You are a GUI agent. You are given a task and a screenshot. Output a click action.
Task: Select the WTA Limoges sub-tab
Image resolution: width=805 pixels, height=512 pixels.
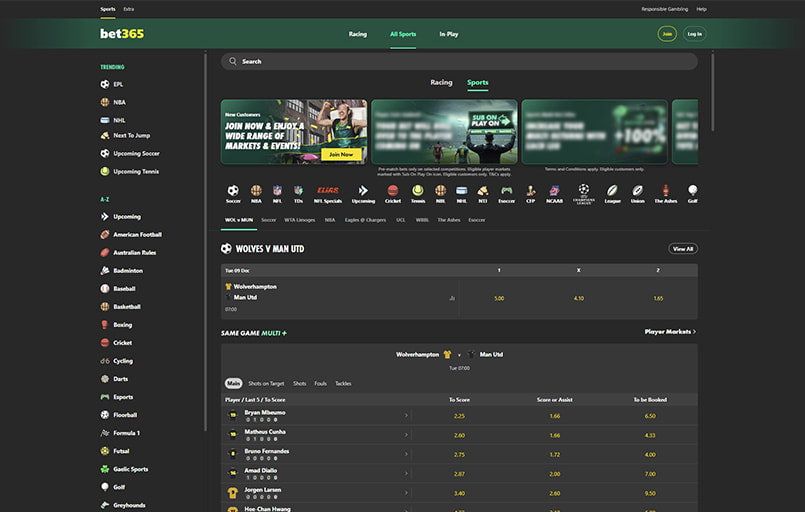click(x=300, y=220)
